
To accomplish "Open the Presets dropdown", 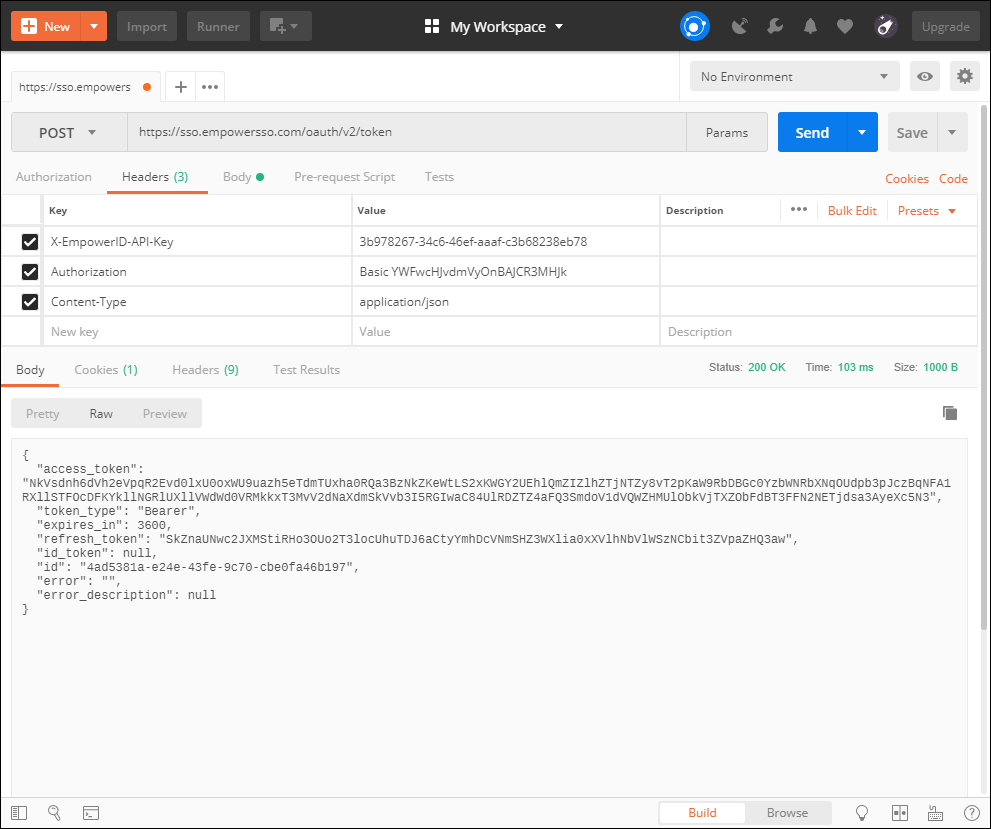I will click(926, 211).
